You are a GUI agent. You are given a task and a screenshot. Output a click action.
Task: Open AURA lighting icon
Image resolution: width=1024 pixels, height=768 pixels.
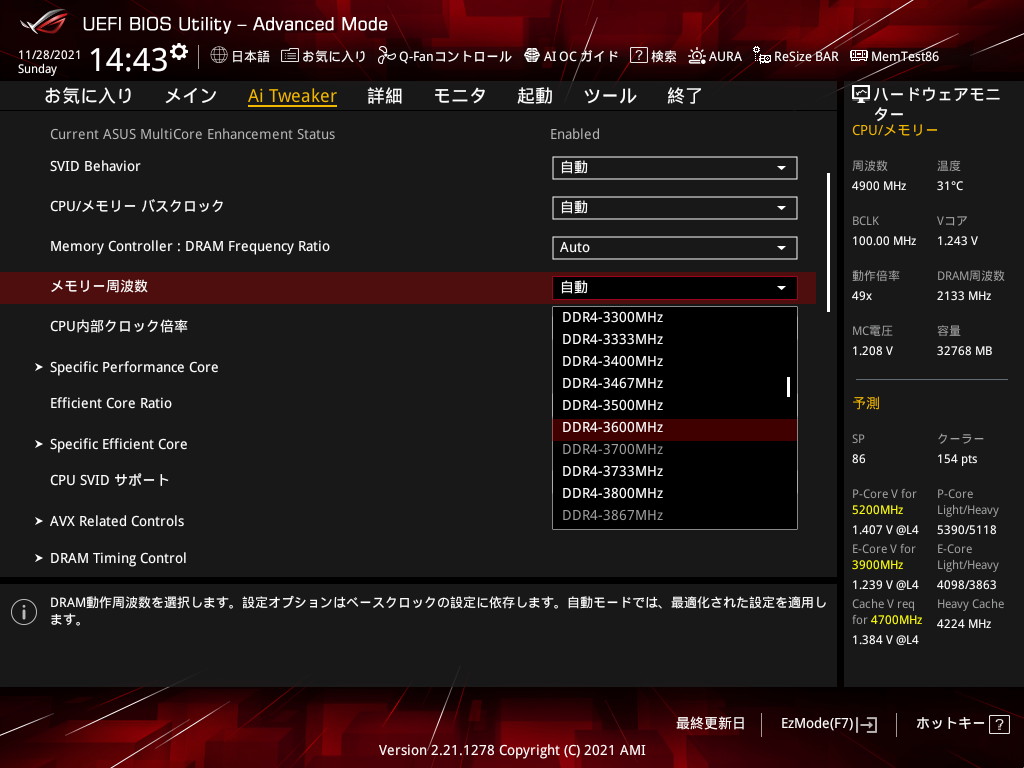696,56
